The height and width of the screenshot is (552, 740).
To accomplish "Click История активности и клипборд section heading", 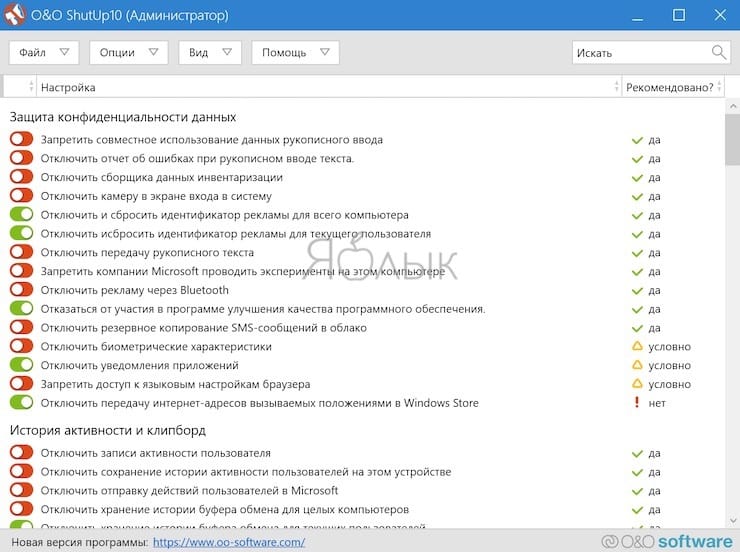I will tap(108, 430).
